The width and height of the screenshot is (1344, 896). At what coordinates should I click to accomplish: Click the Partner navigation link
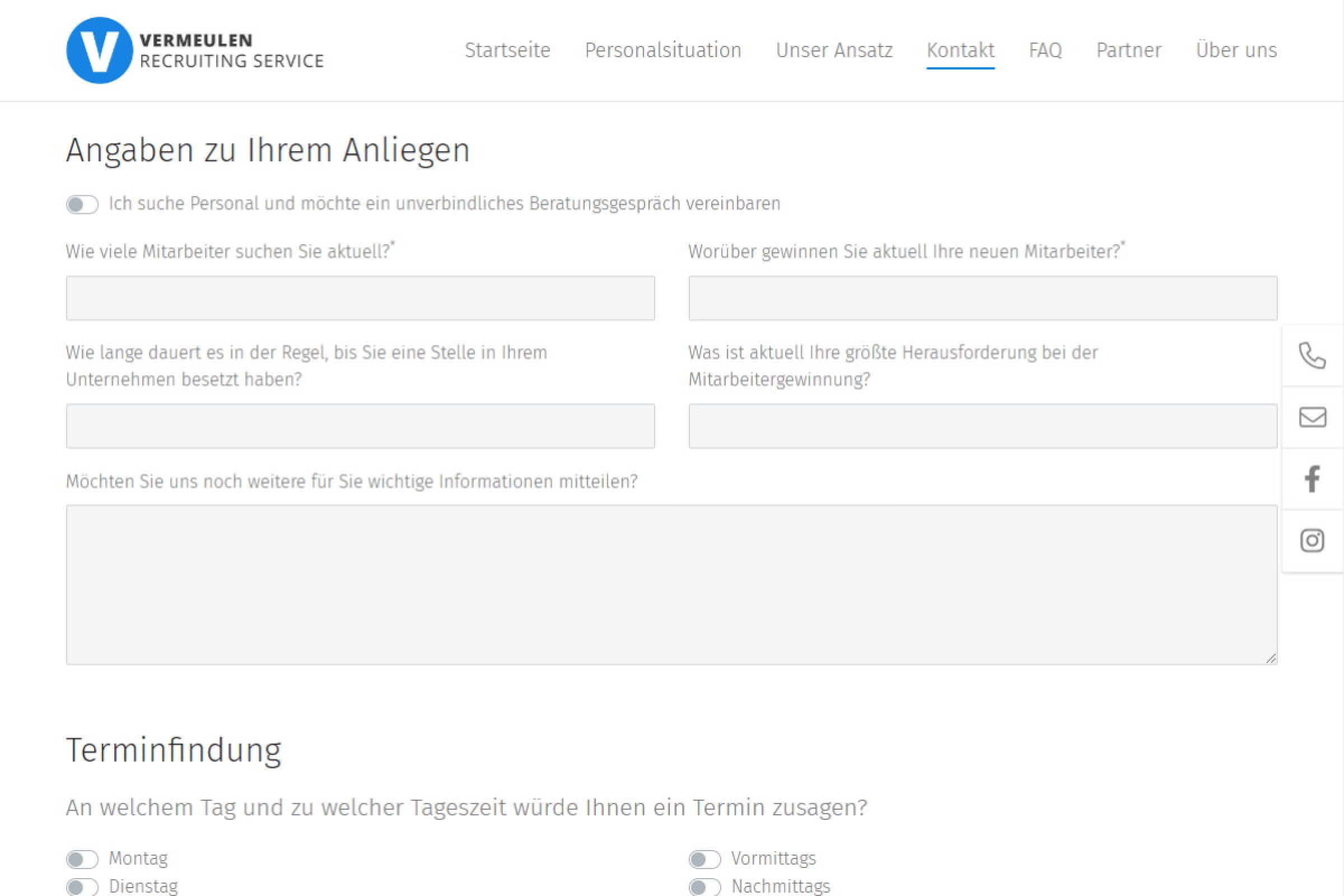click(1128, 50)
